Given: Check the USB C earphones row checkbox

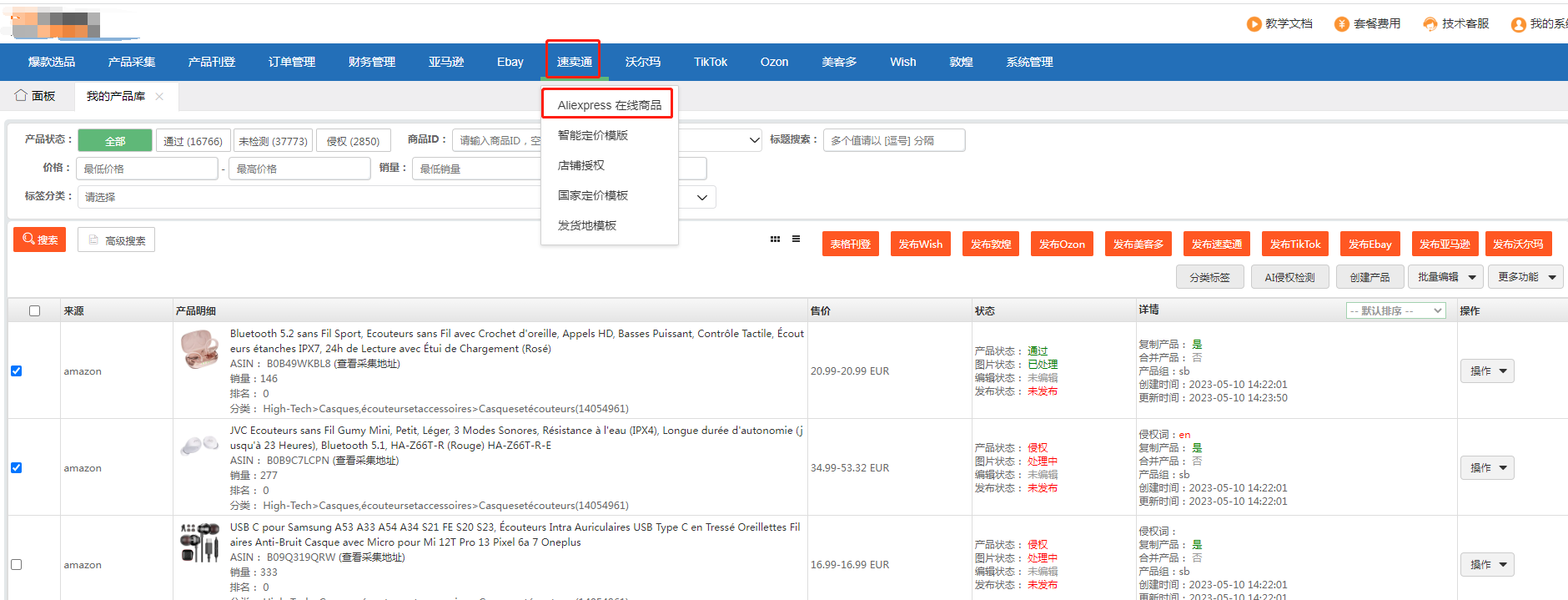Looking at the screenshot, I should point(17,565).
